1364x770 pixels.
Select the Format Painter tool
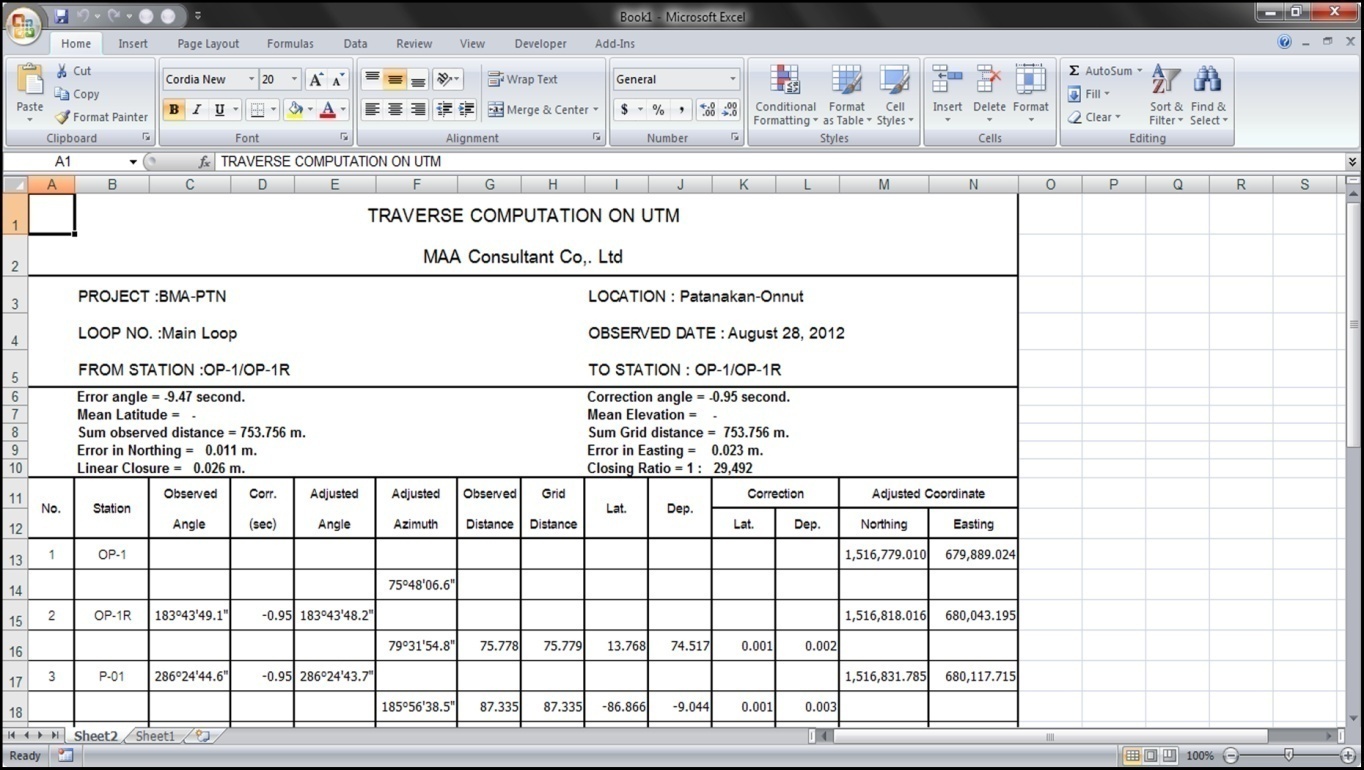pyautogui.click(x=101, y=117)
